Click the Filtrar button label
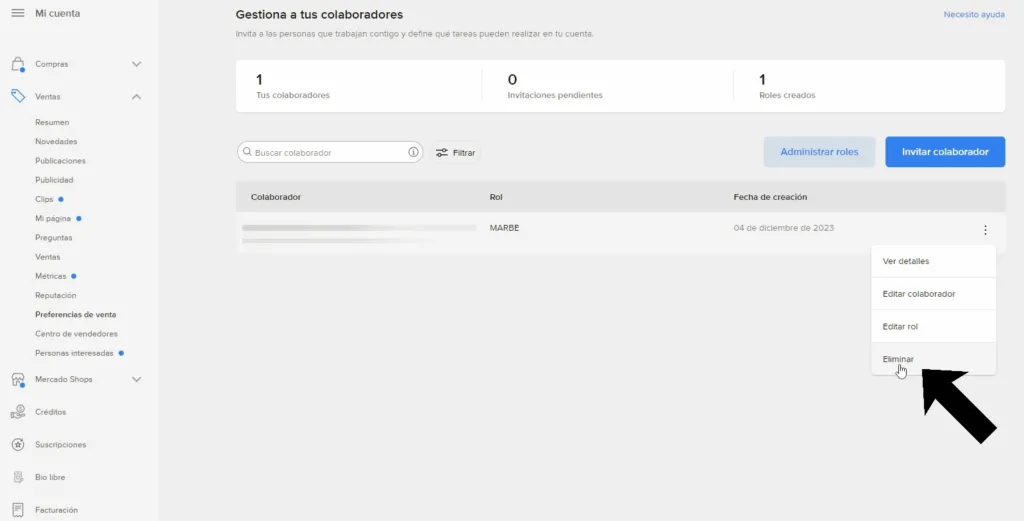The image size is (1024, 521). click(x=464, y=153)
